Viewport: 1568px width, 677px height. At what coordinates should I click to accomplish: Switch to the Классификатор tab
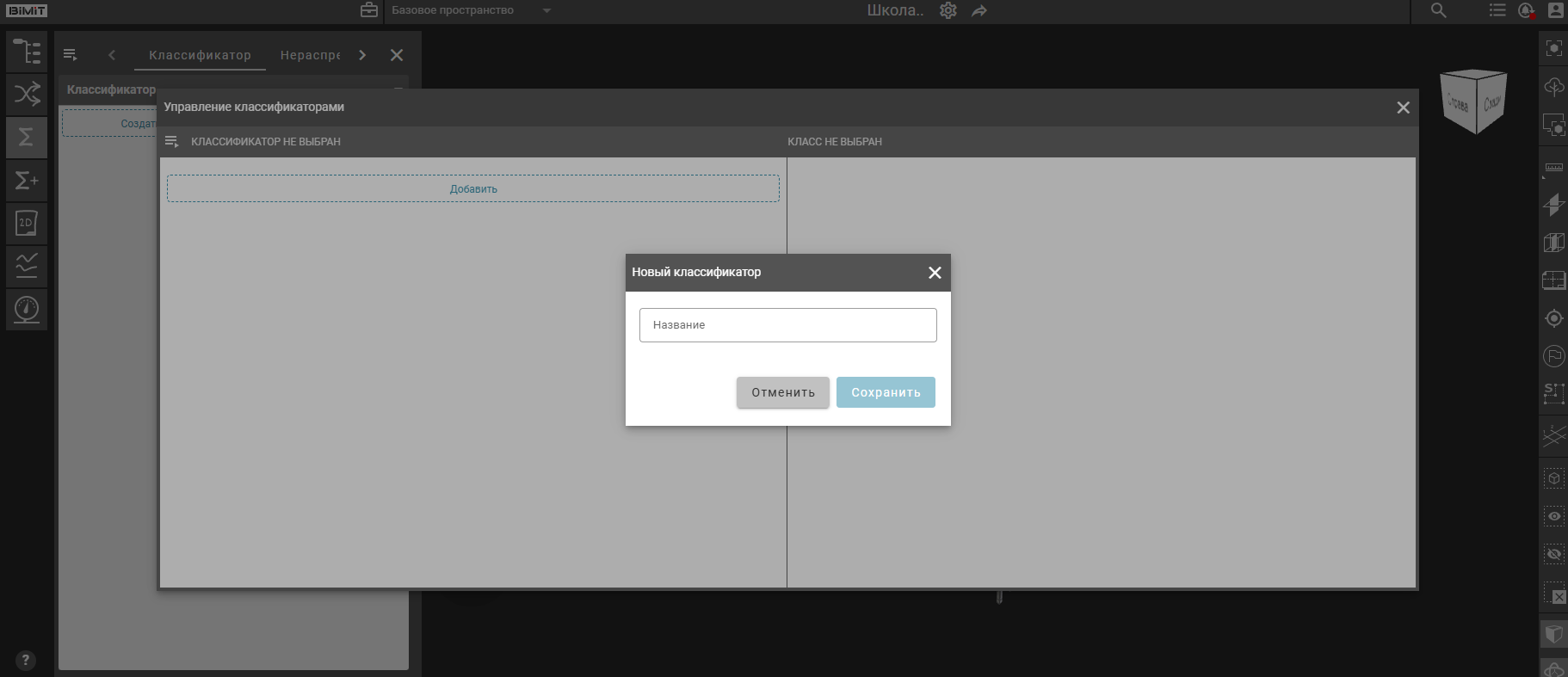click(x=200, y=55)
